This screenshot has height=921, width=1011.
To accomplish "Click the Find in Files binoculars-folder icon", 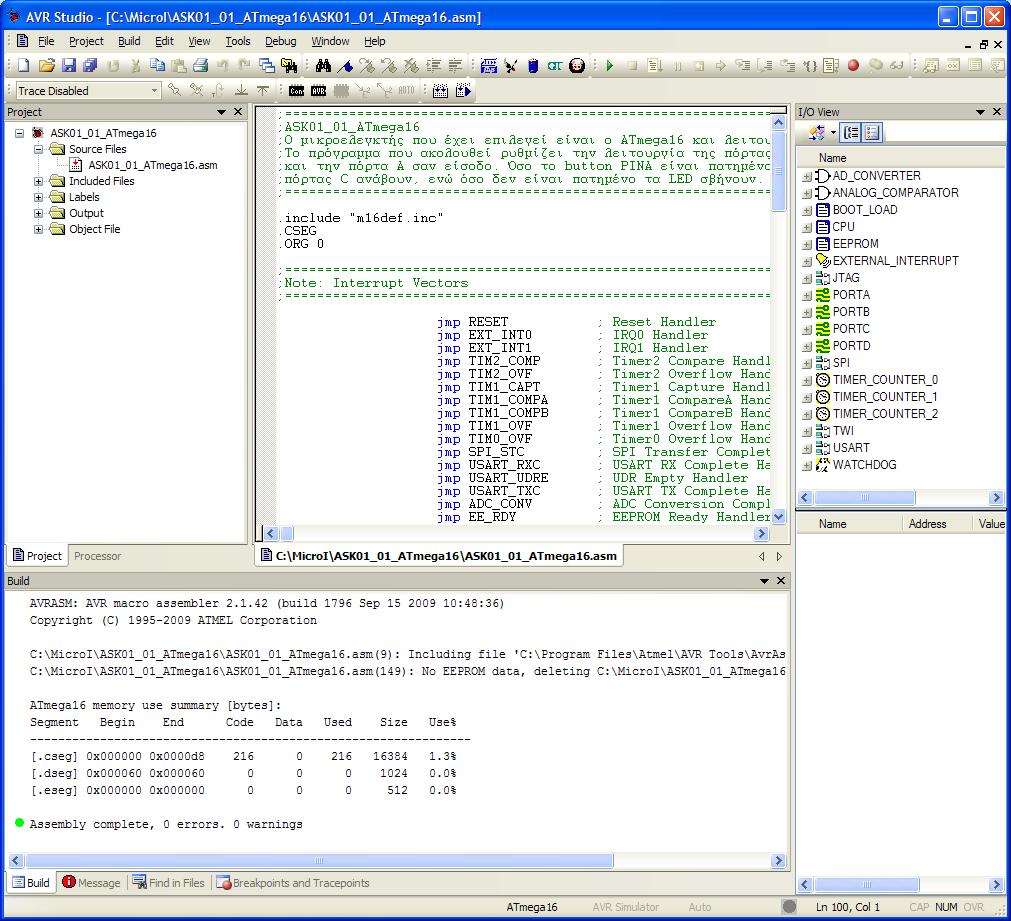I will (x=289, y=66).
